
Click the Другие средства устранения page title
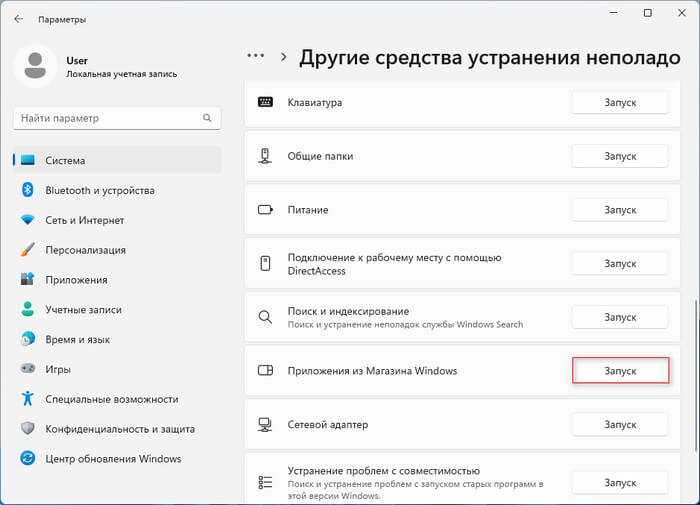490,58
